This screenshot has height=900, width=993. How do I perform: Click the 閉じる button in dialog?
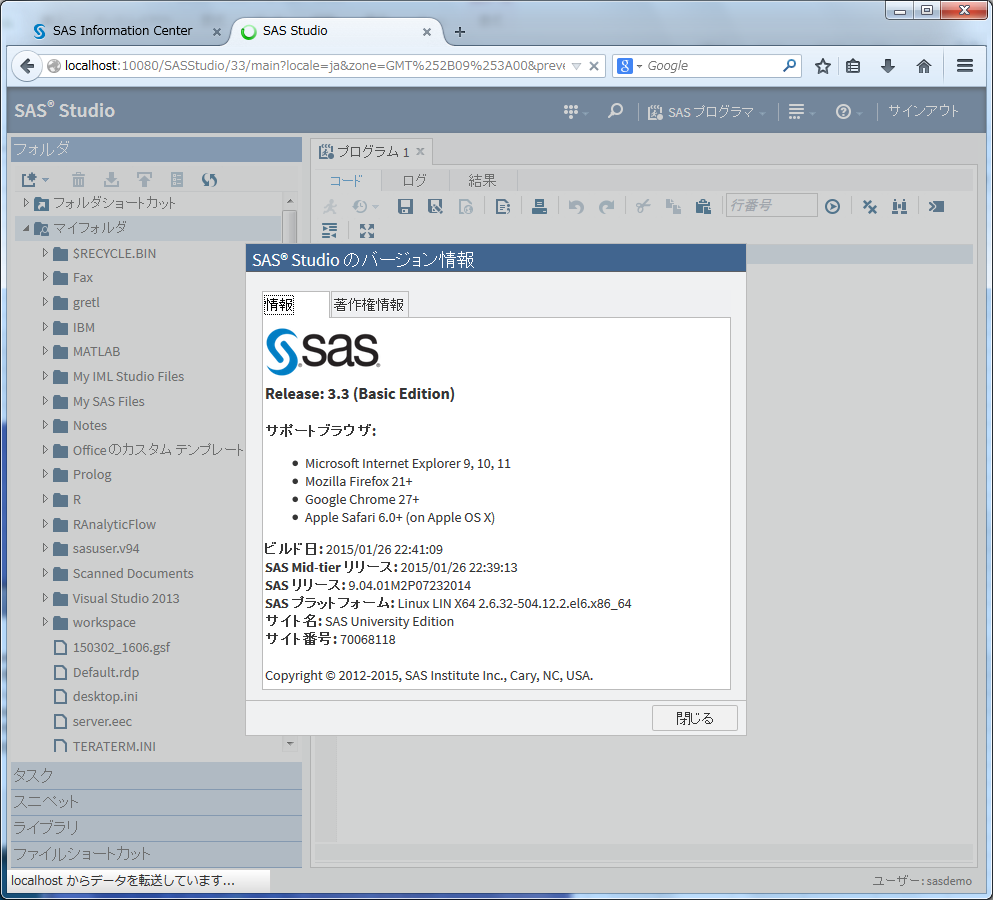(x=695, y=718)
